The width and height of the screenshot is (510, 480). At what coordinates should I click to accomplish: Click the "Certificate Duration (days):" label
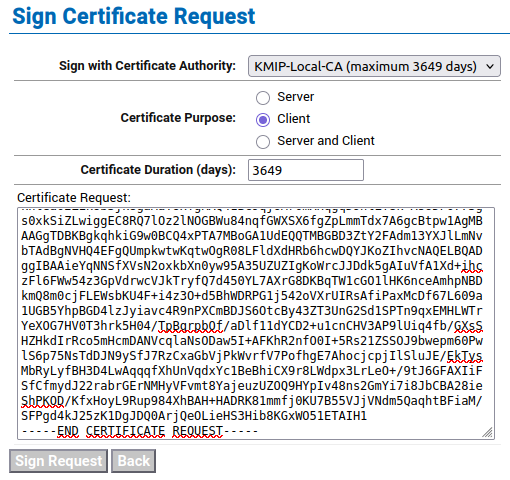(158, 170)
